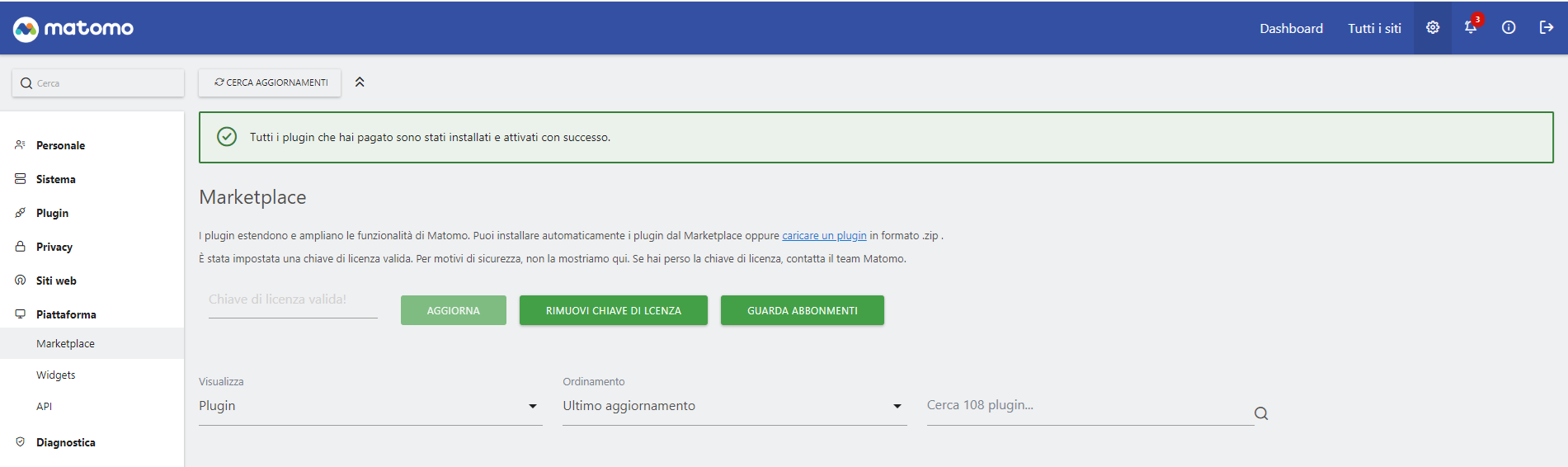Click the Marketplace page heading
1568x467 pixels.
252,197
